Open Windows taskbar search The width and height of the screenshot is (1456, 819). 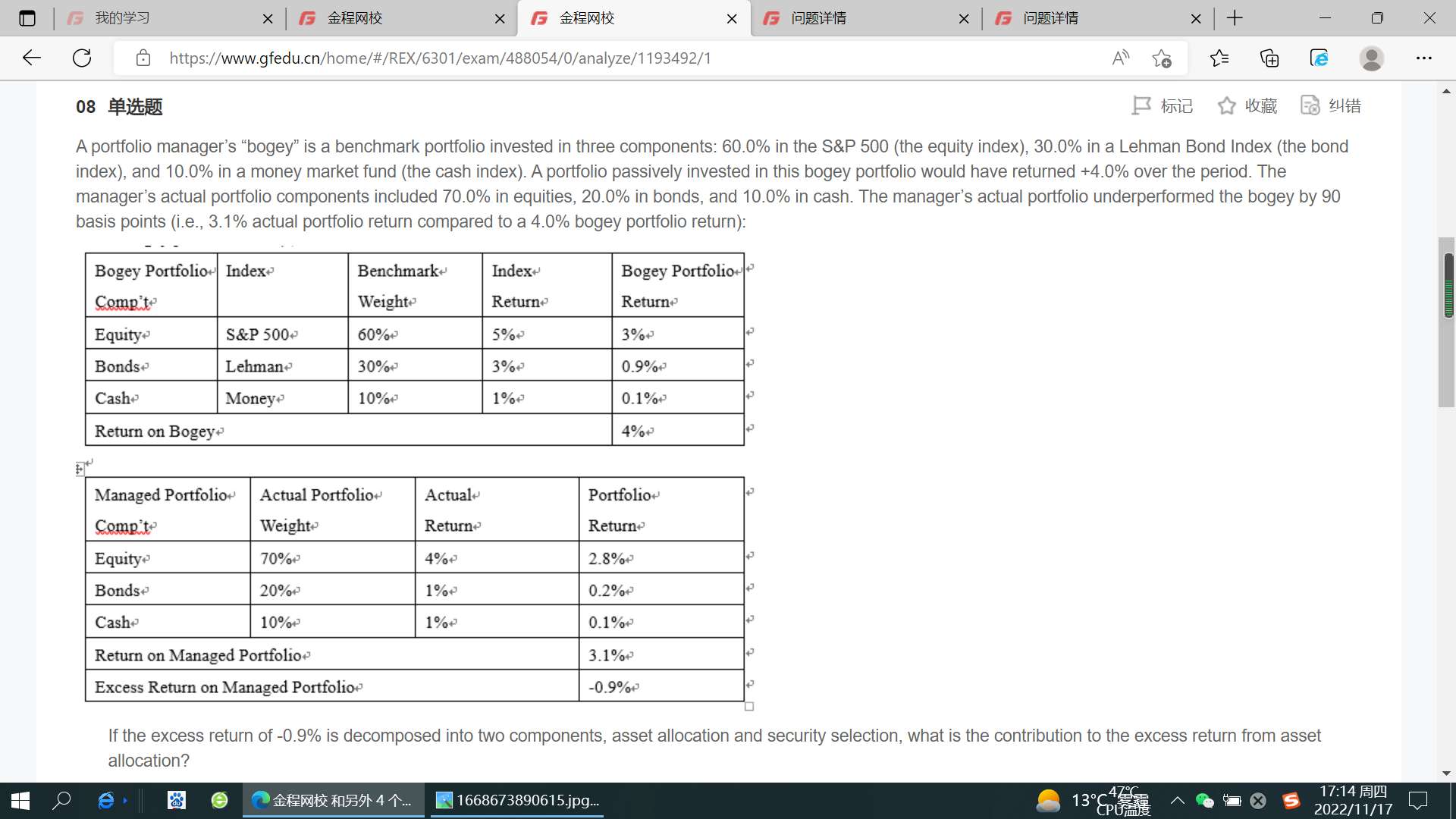click(x=62, y=800)
